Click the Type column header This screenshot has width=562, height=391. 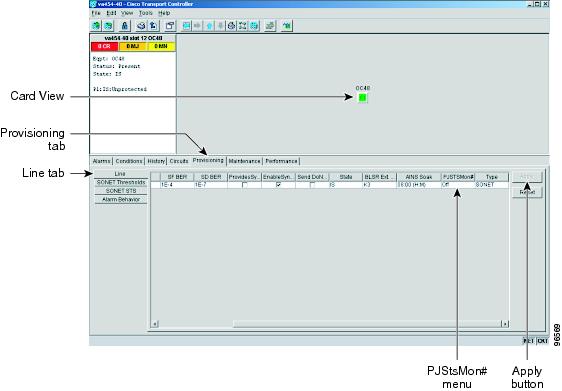(491, 177)
